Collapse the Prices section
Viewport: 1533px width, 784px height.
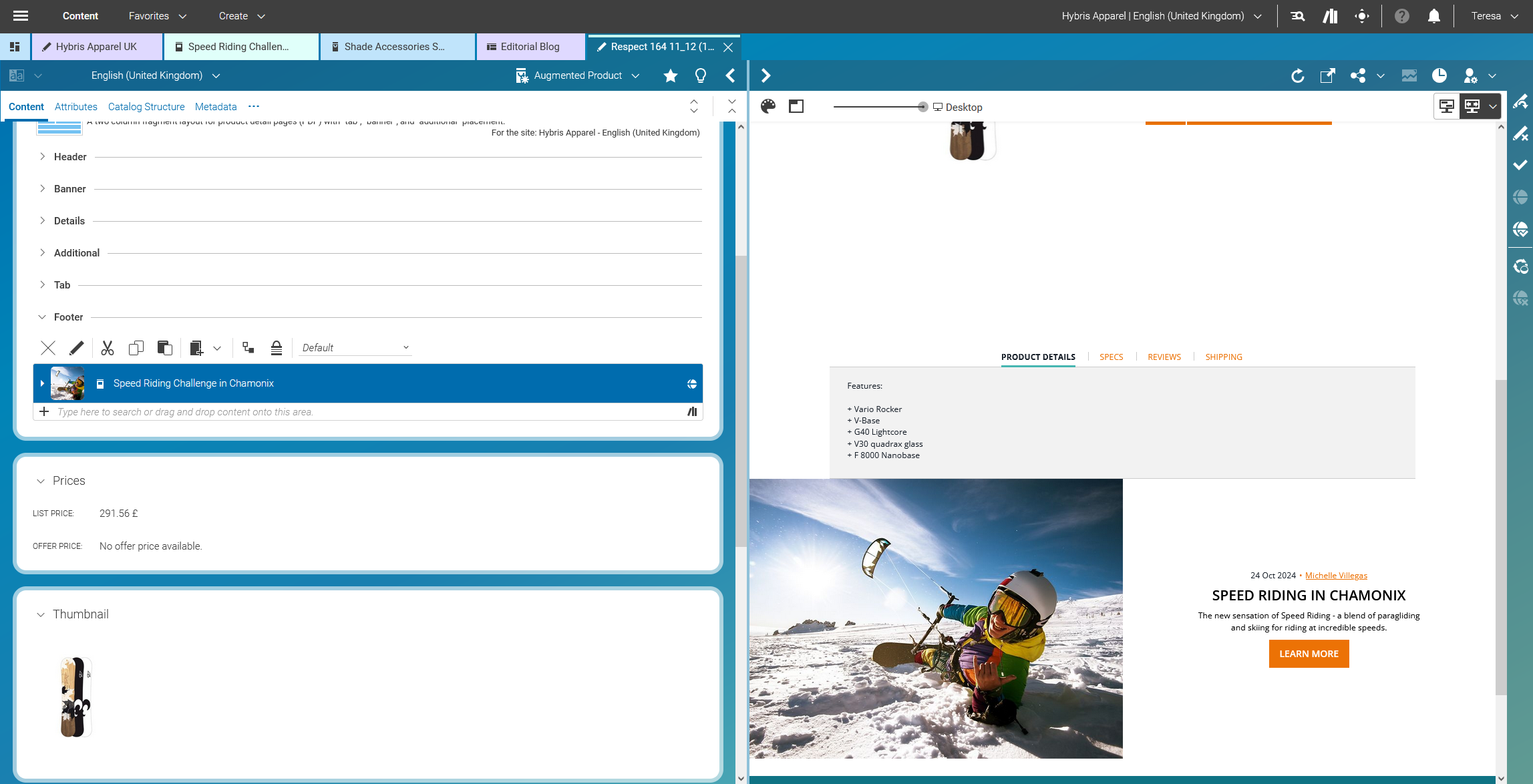click(41, 481)
